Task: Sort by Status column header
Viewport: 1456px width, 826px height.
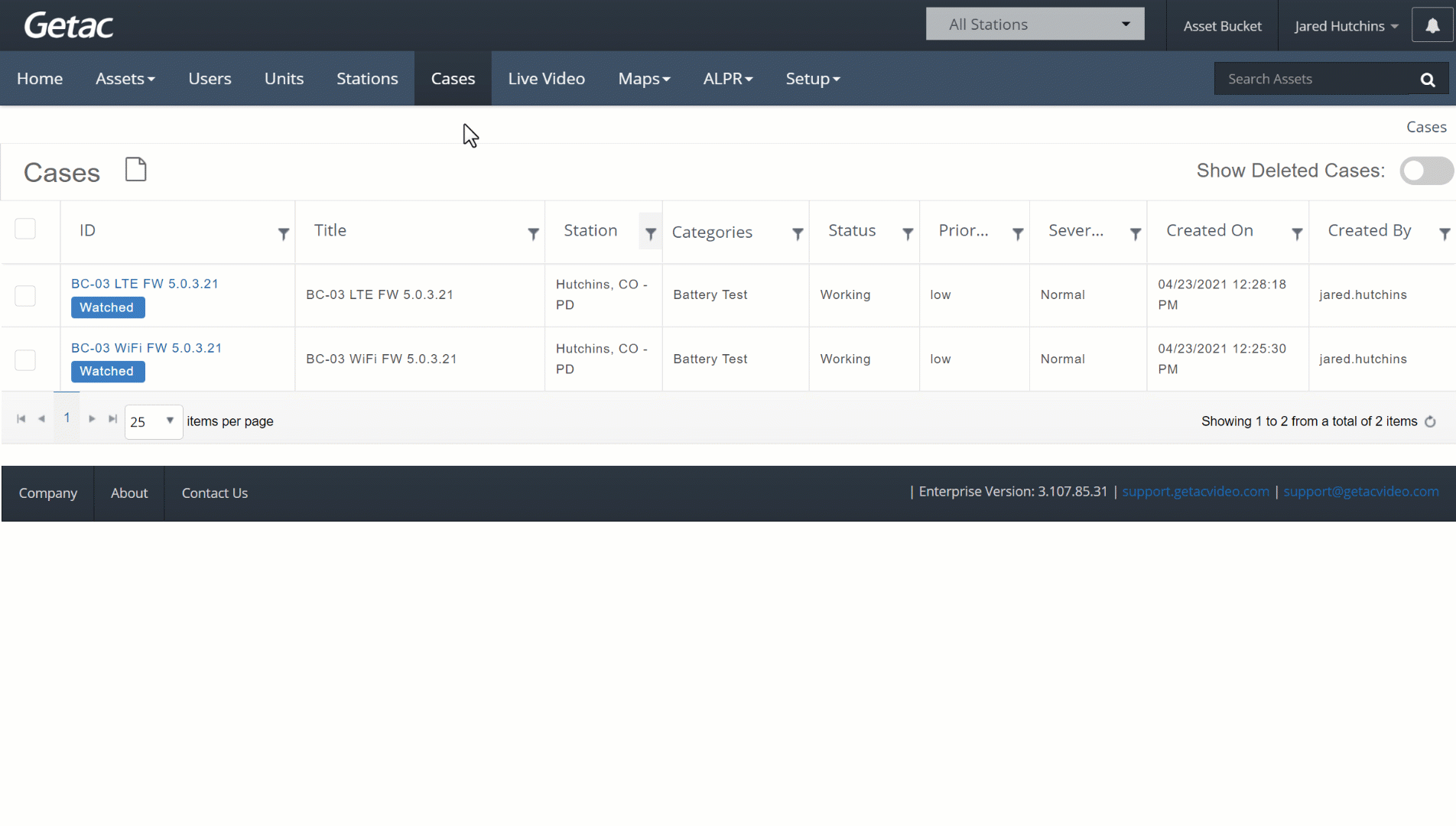Action: click(852, 230)
